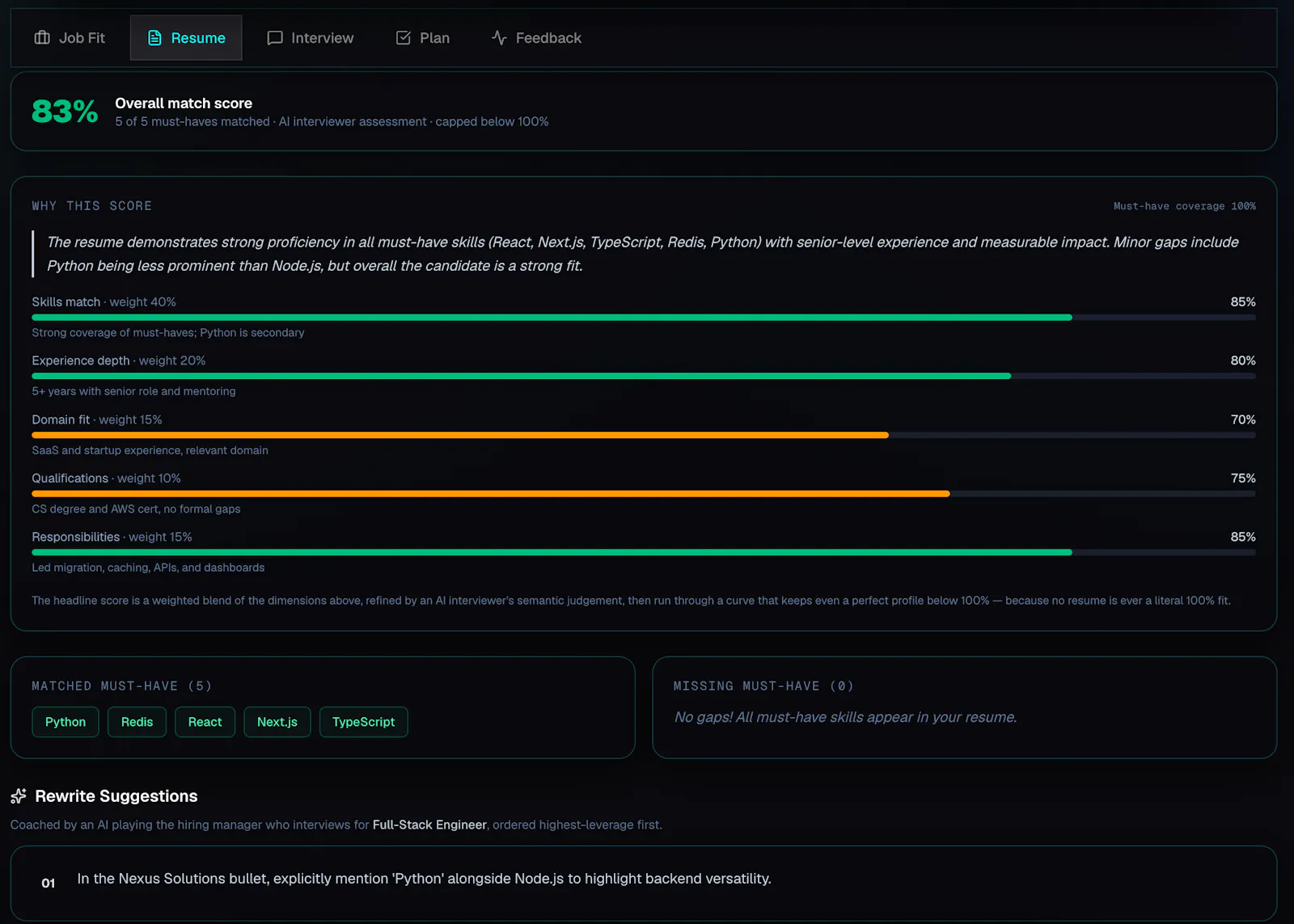Click 'Led migration, caching, APIs' note
The width and height of the screenshot is (1294, 924).
[x=148, y=567]
